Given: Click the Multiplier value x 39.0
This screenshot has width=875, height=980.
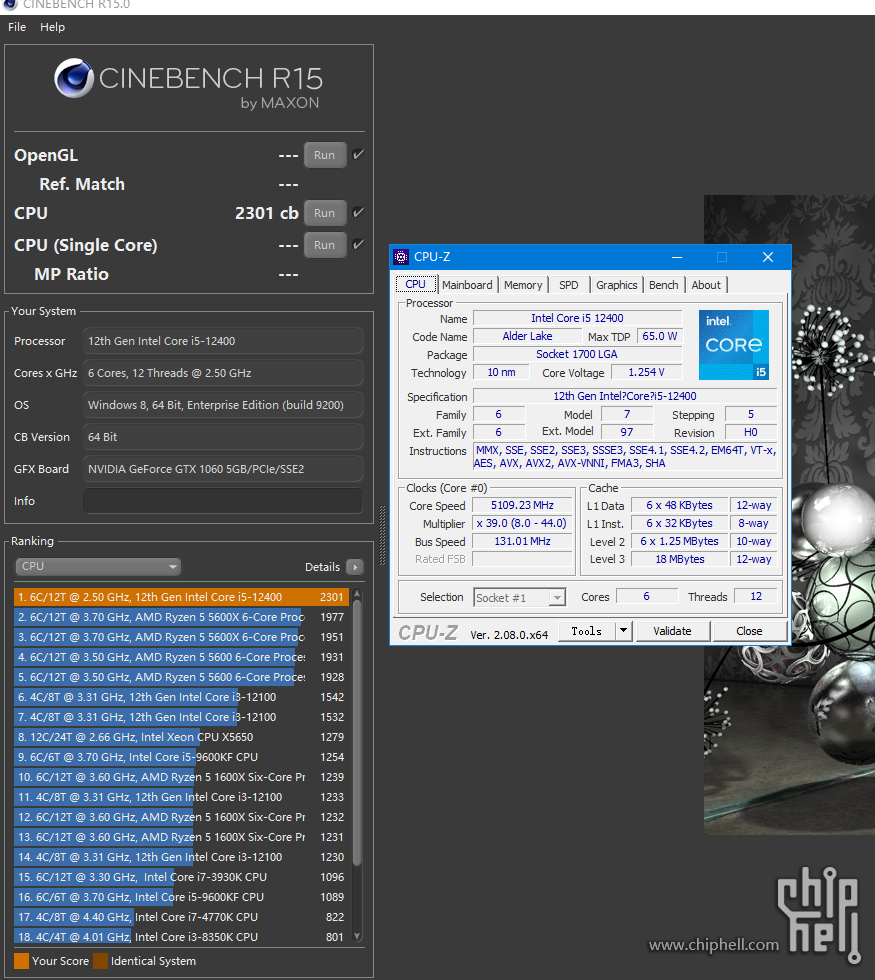Looking at the screenshot, I should tap(522, 523).
